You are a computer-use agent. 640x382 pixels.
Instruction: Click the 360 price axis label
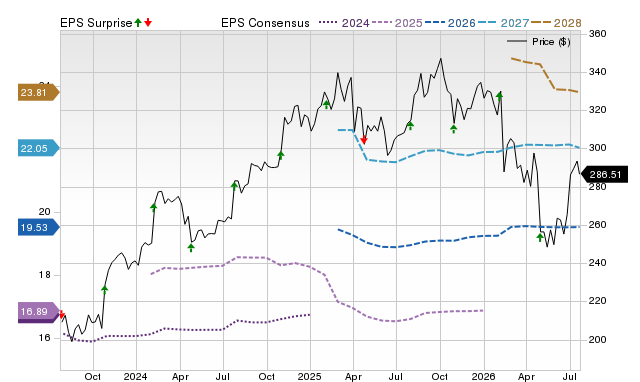point(597,34)
